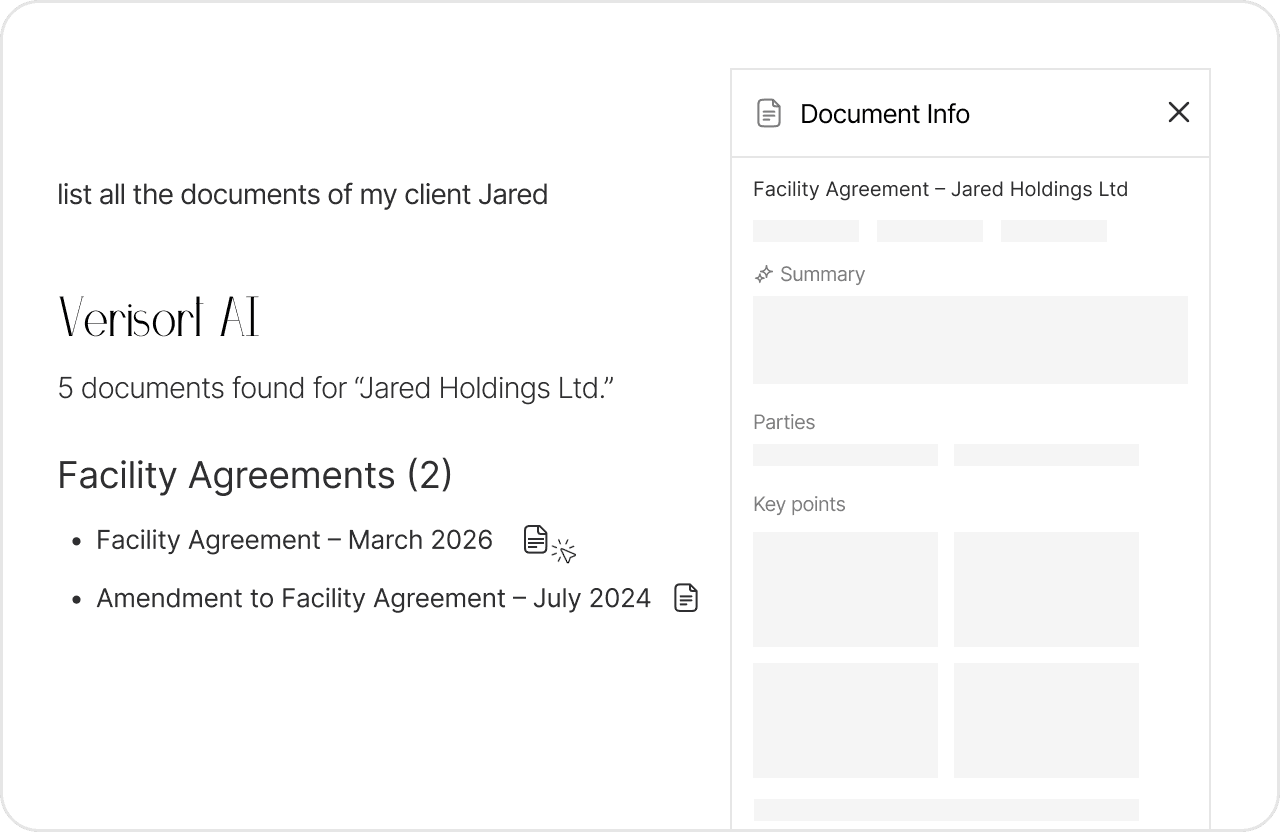The height and width of the screenshot is (832, 1280).
Task: Click the Document Info header file icon
Action: tap(768, 113)
